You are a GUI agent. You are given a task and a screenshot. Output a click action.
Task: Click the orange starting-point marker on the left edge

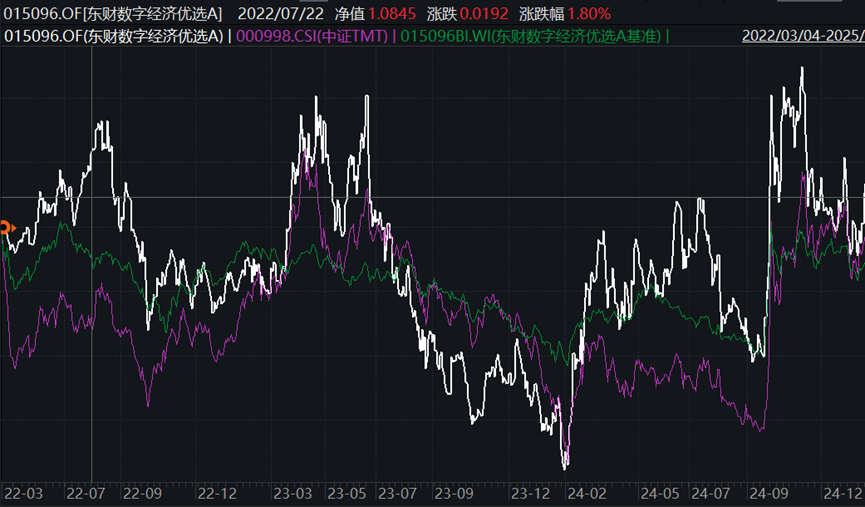coord(5,228)
